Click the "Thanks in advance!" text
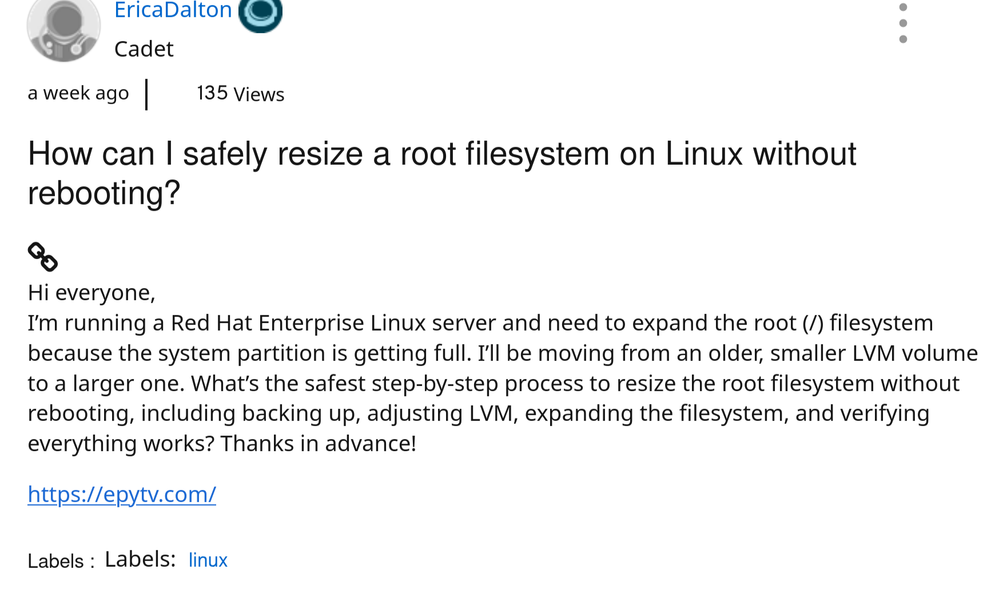 318,443
